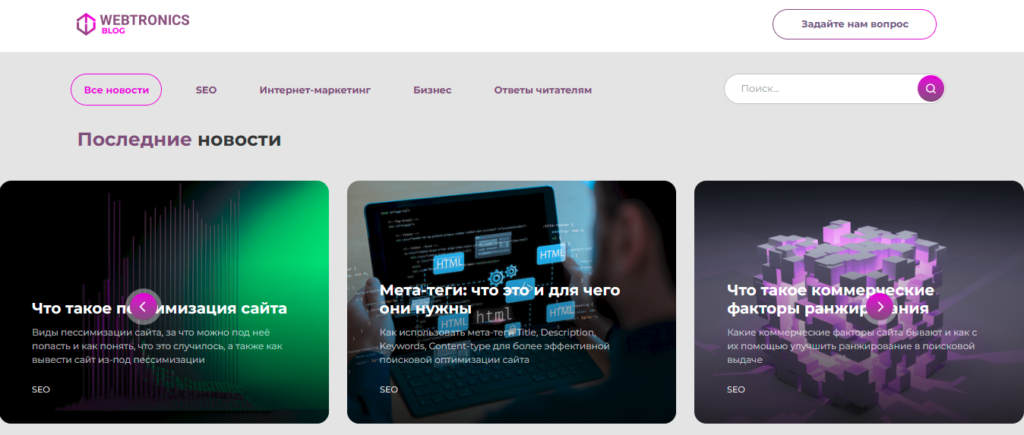Open the 'Бизнес' category tab

(x=432, y=90)
